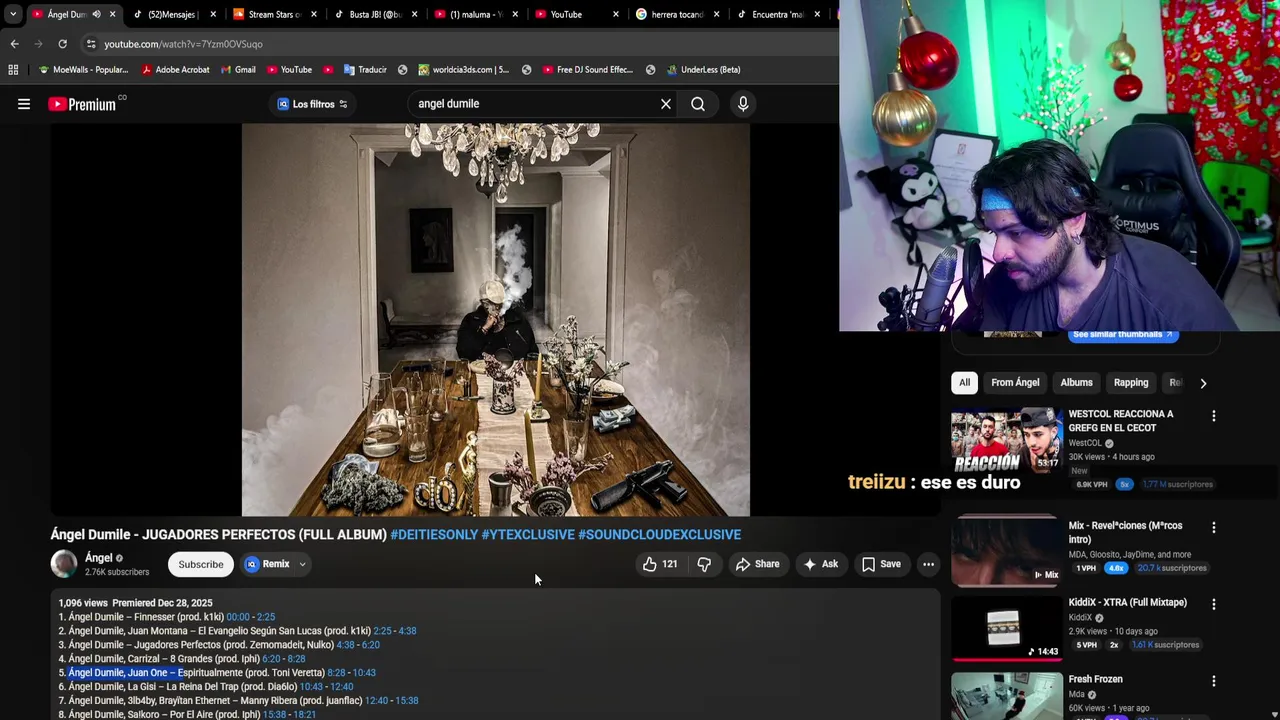Screen dimensions: 1280x720
Task: Open more actions ellipsis under the video
Action: click(928, 564)
